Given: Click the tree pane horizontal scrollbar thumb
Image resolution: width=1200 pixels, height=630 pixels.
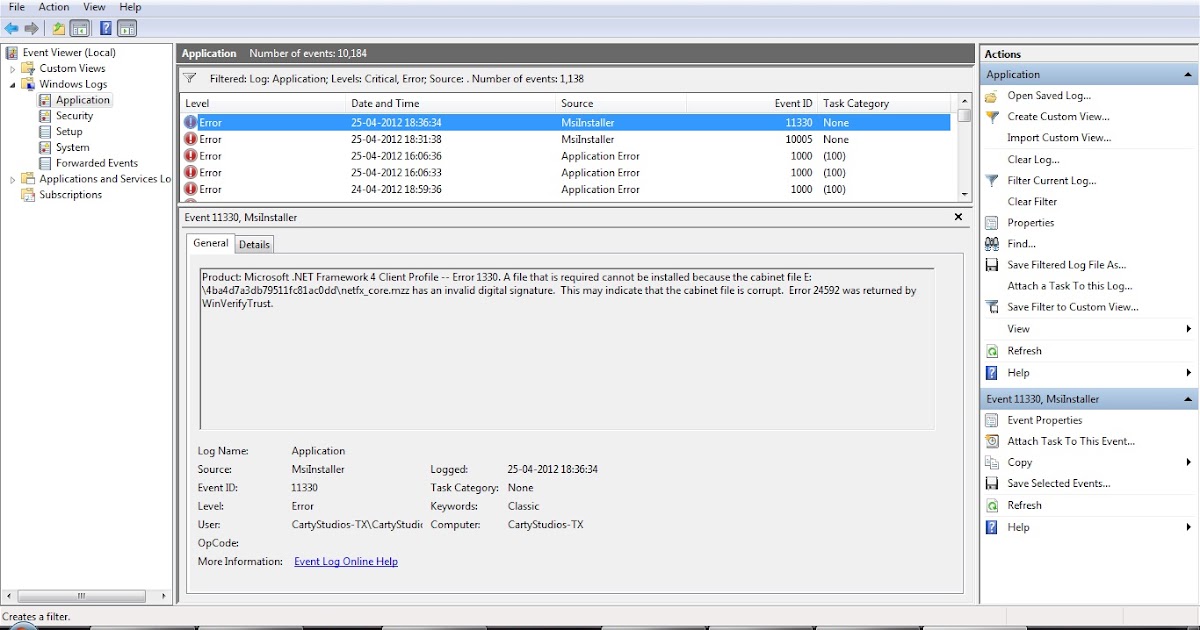Looking at the screenshot, I should tap(82, 596).
